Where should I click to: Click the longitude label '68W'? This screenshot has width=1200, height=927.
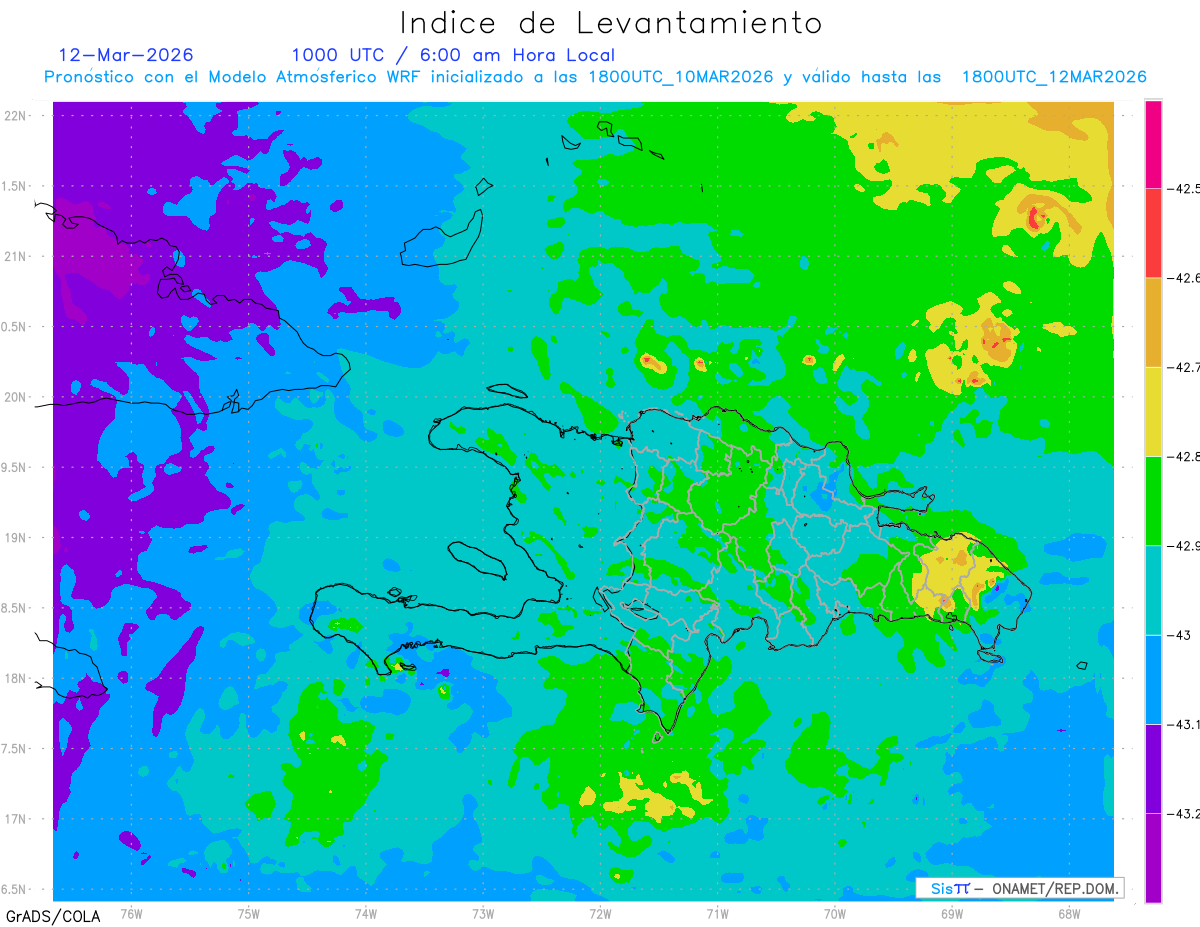1069,912
